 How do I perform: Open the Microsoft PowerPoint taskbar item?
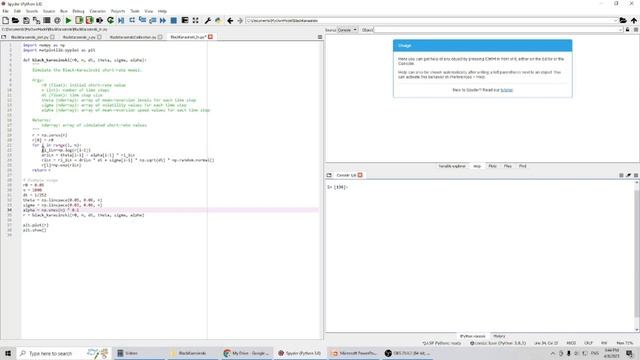[354, 353]
